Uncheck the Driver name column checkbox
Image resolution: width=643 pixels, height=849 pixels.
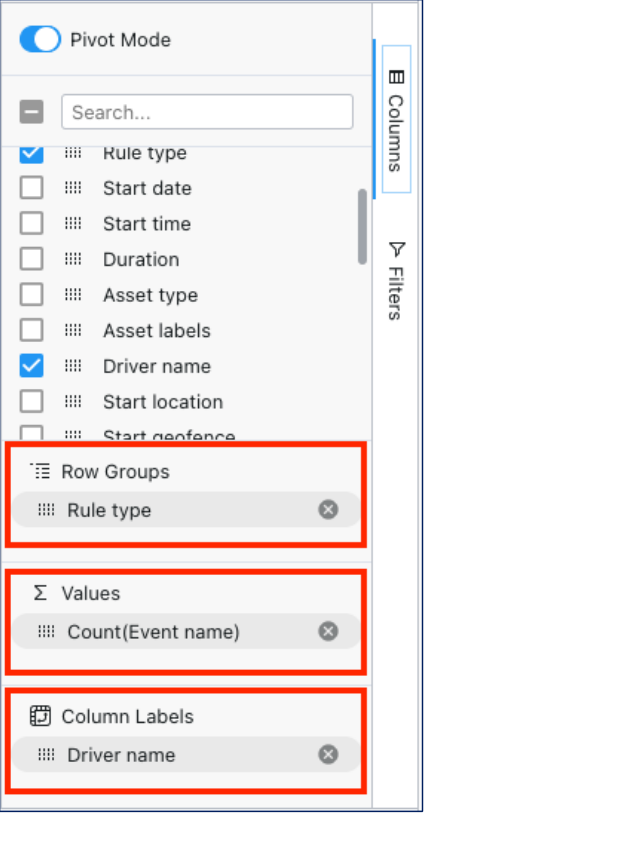(32, 366)
